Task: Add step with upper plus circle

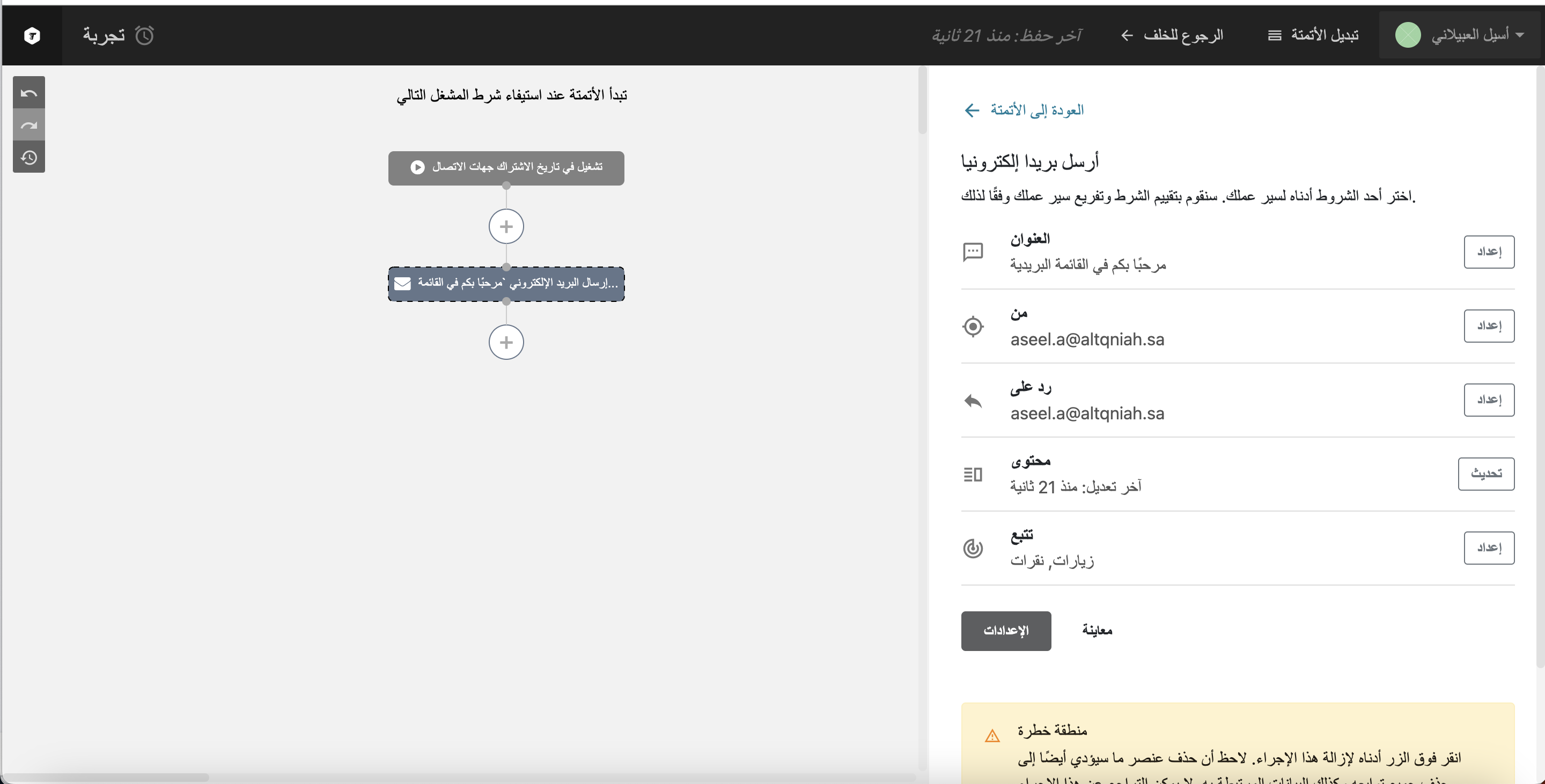Action: point(505,227)
